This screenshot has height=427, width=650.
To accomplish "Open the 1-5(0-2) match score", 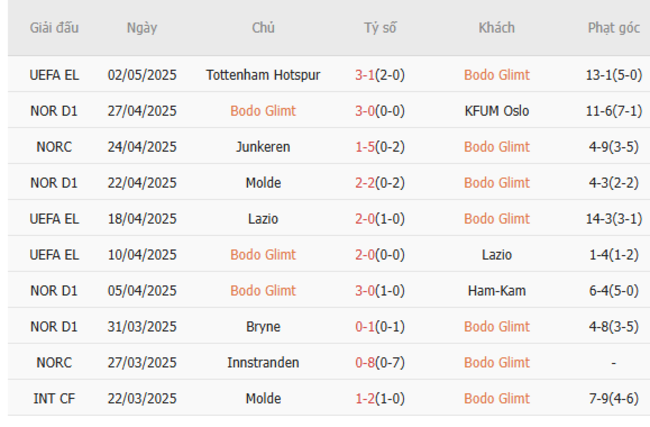I will tap(379, 147).
